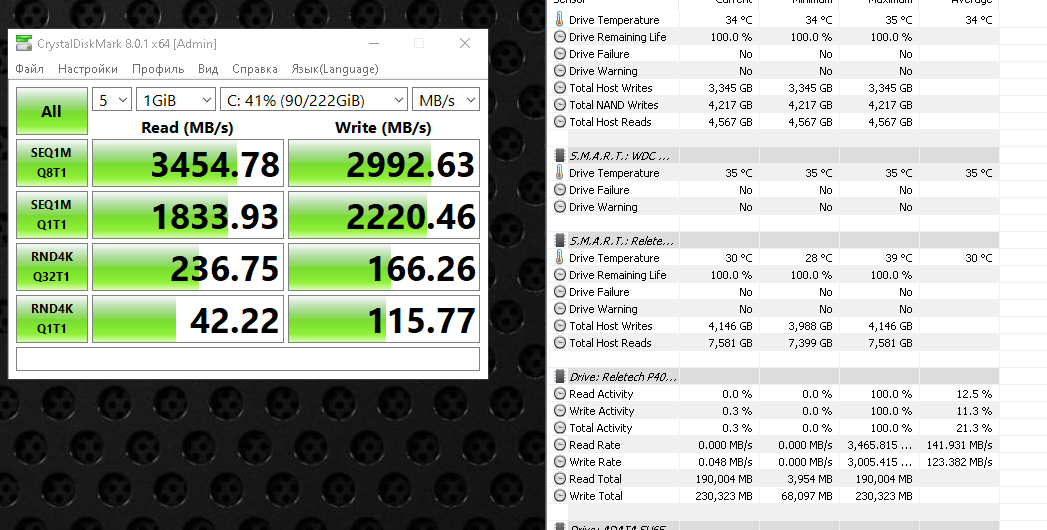The height and width of the screenshot is (530, 1047).
Task: Click the Read Rate average 141.931 MB/s
Action: pyautogui.click(x=960, y=445)
